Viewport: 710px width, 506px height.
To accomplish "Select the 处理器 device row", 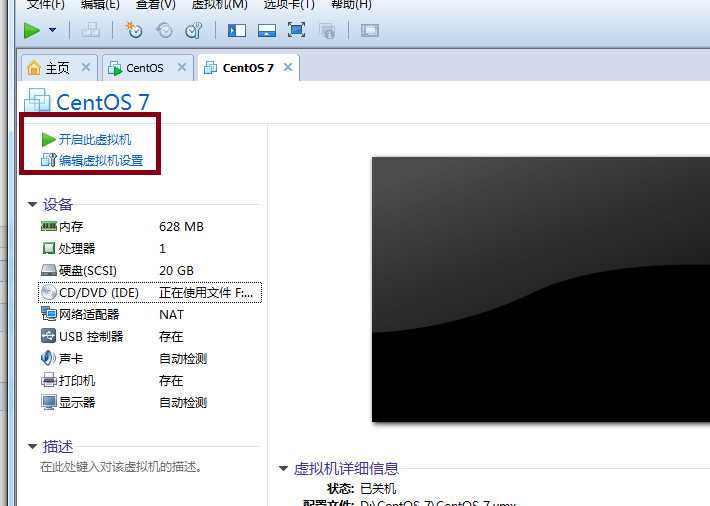I will 150,248.
